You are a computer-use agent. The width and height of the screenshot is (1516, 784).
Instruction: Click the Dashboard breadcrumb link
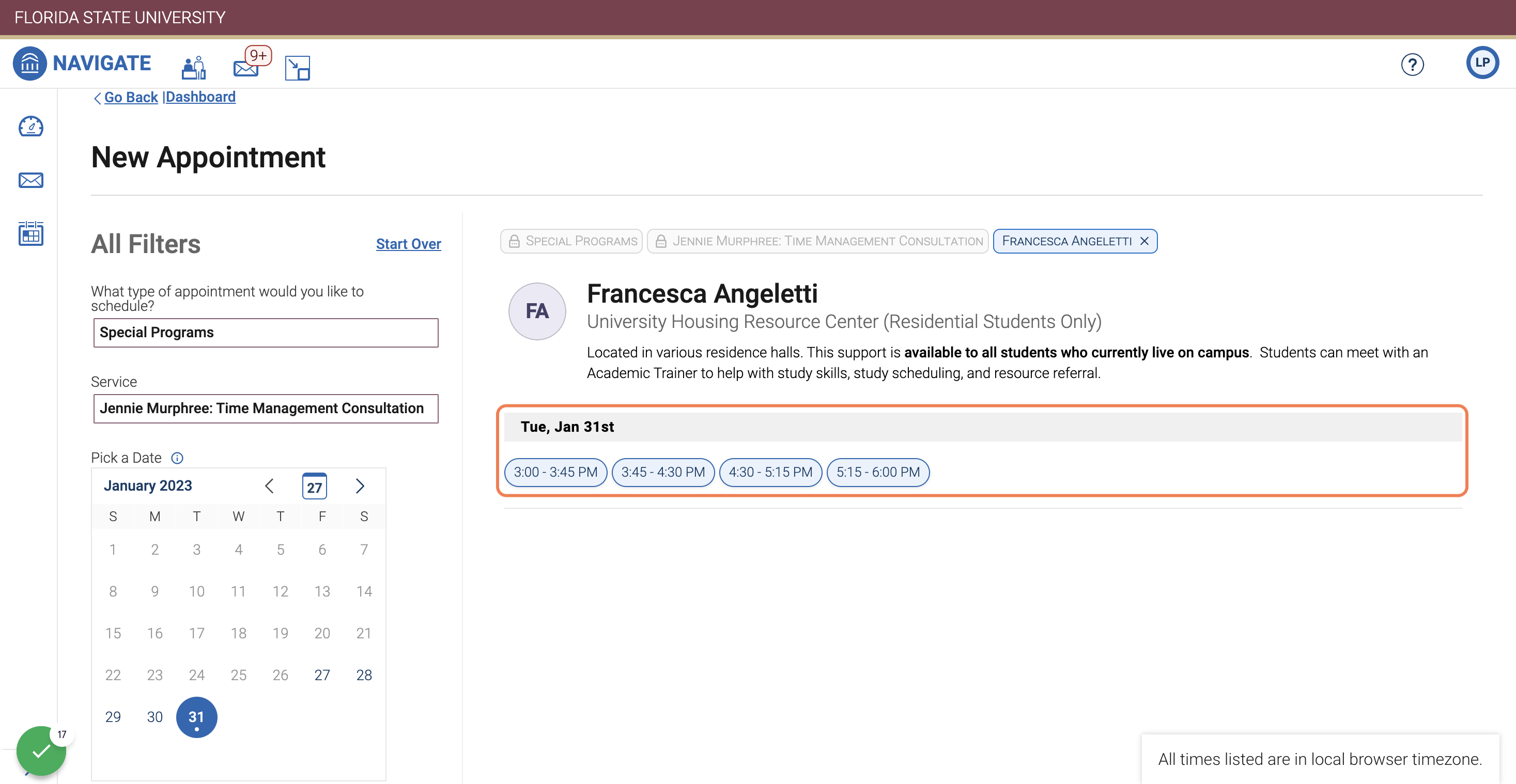[200, 97]
